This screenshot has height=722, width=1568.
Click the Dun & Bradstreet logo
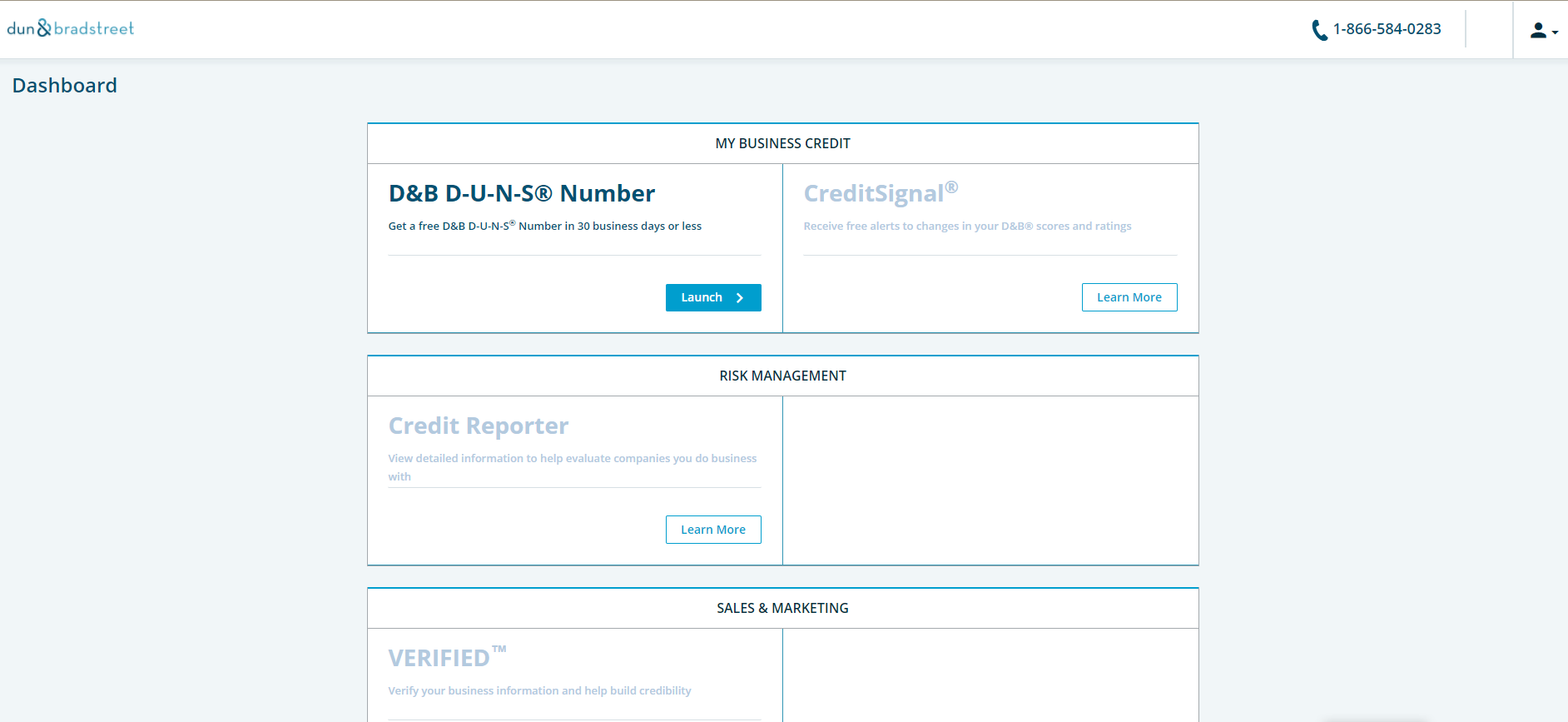pyautogui.click(x=71, y=28)
